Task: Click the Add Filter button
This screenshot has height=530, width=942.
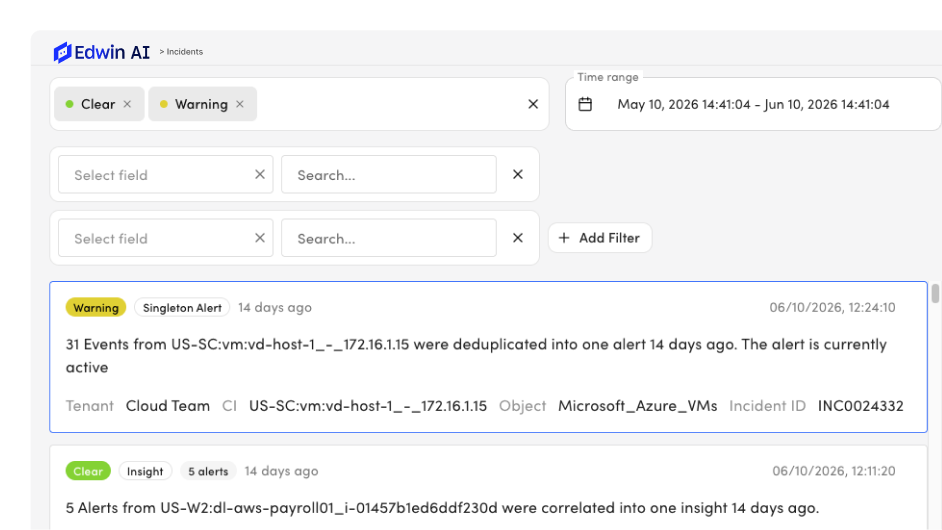Action: click(x=600, y=238)
